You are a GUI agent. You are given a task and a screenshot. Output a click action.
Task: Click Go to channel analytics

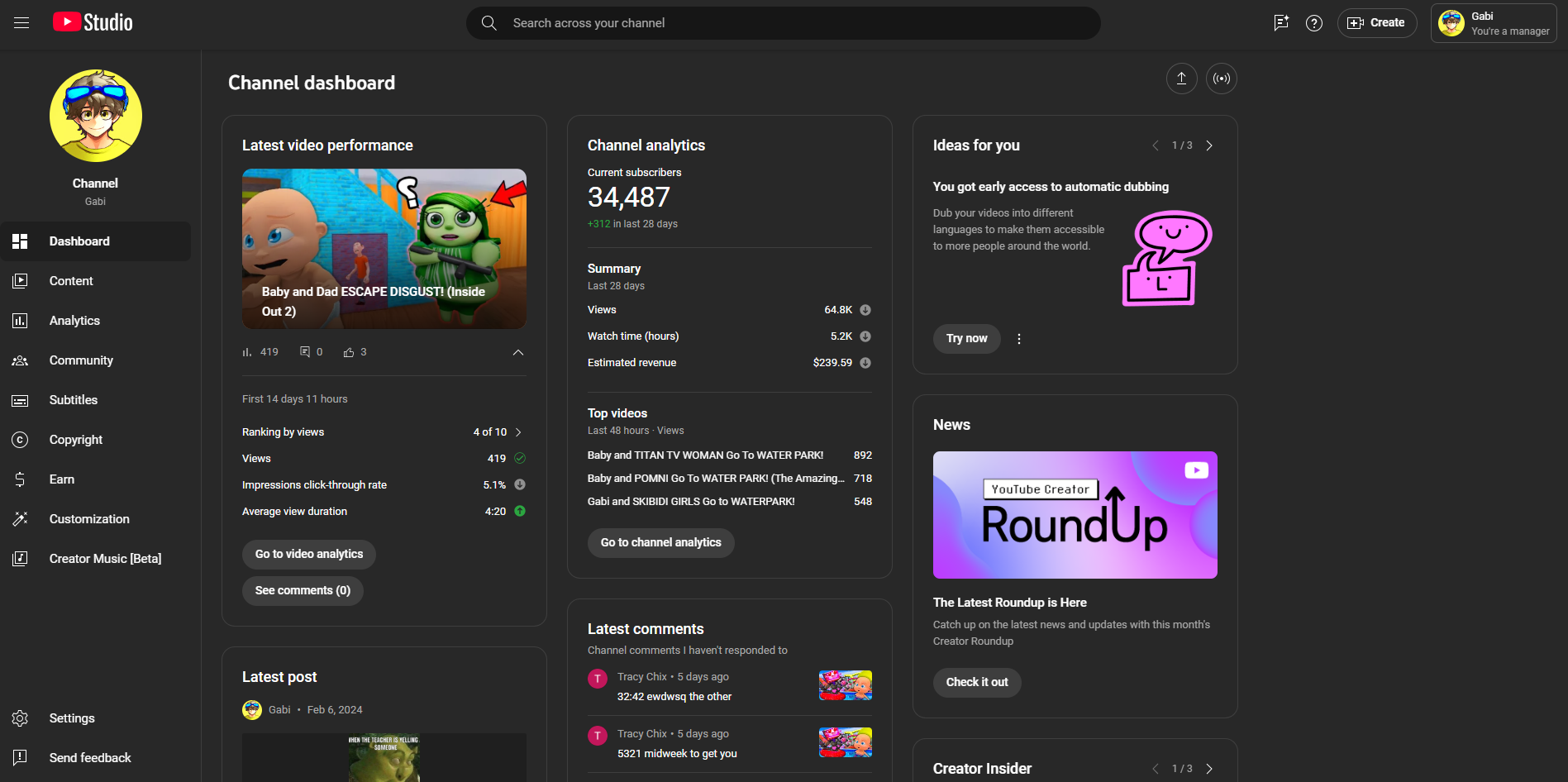(661, 543)
